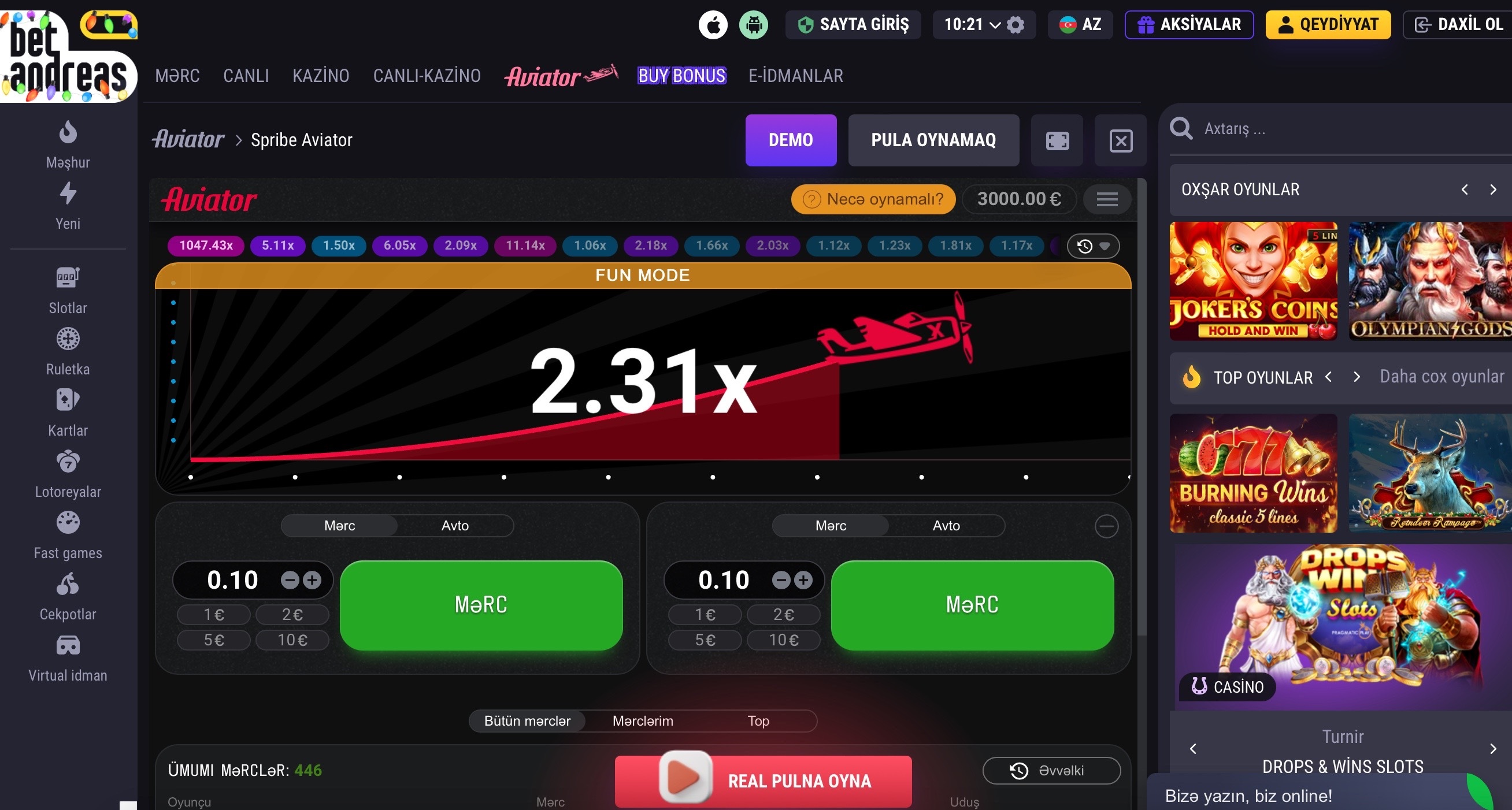Screen dimensions: 1512x810
Task: Open the Lotoreyalar lottery category icon
Action: pos(68,462)
